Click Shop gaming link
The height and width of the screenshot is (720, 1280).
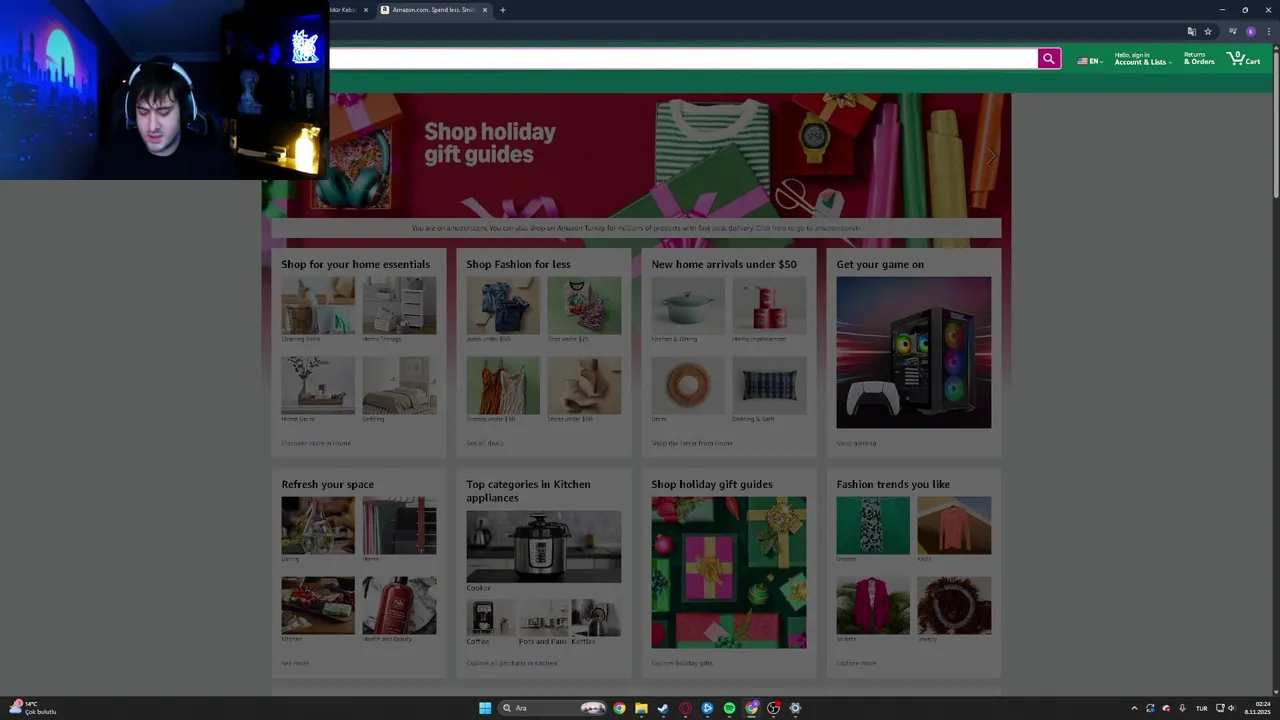click(856, 443)
